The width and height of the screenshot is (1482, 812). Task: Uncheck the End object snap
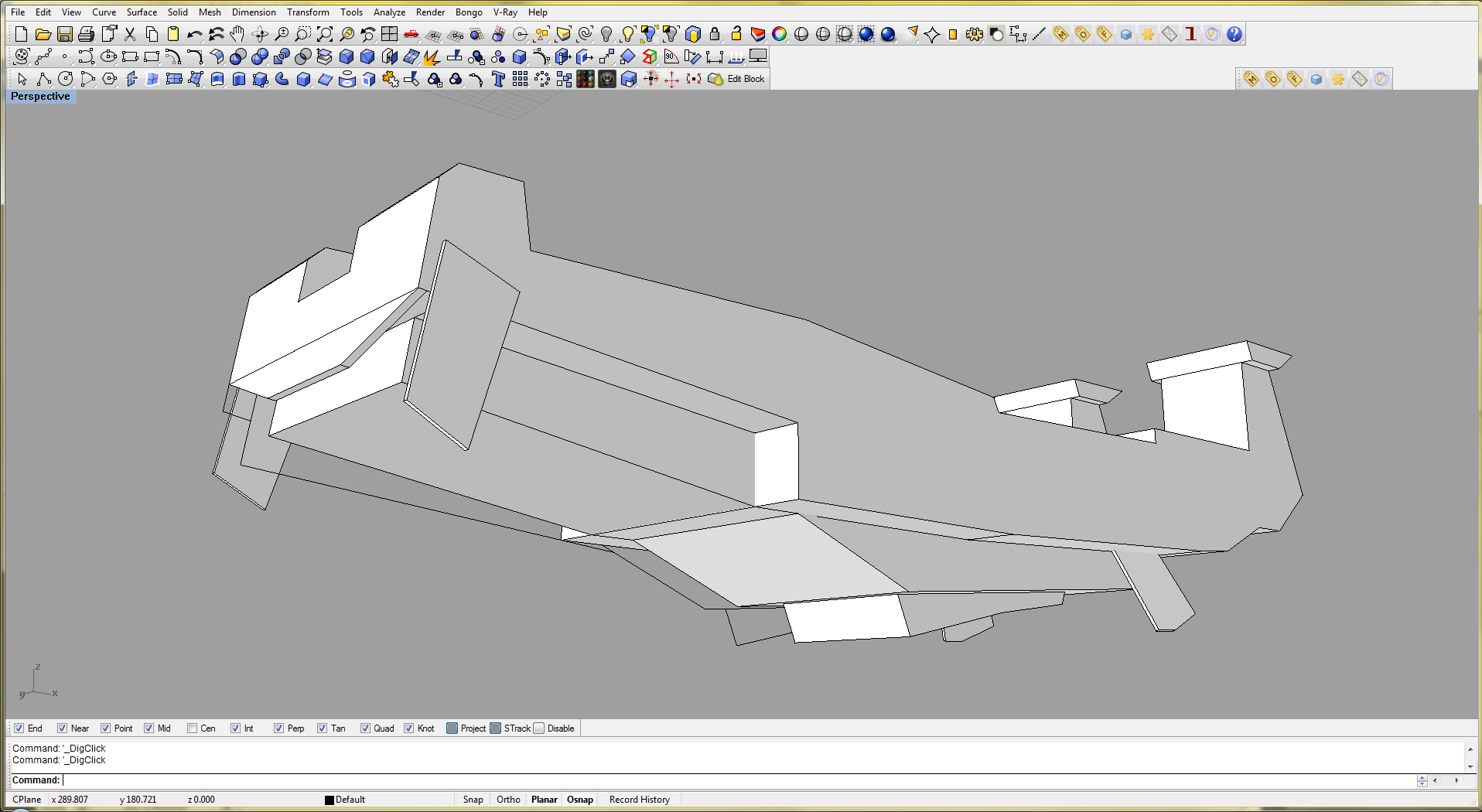19,728
